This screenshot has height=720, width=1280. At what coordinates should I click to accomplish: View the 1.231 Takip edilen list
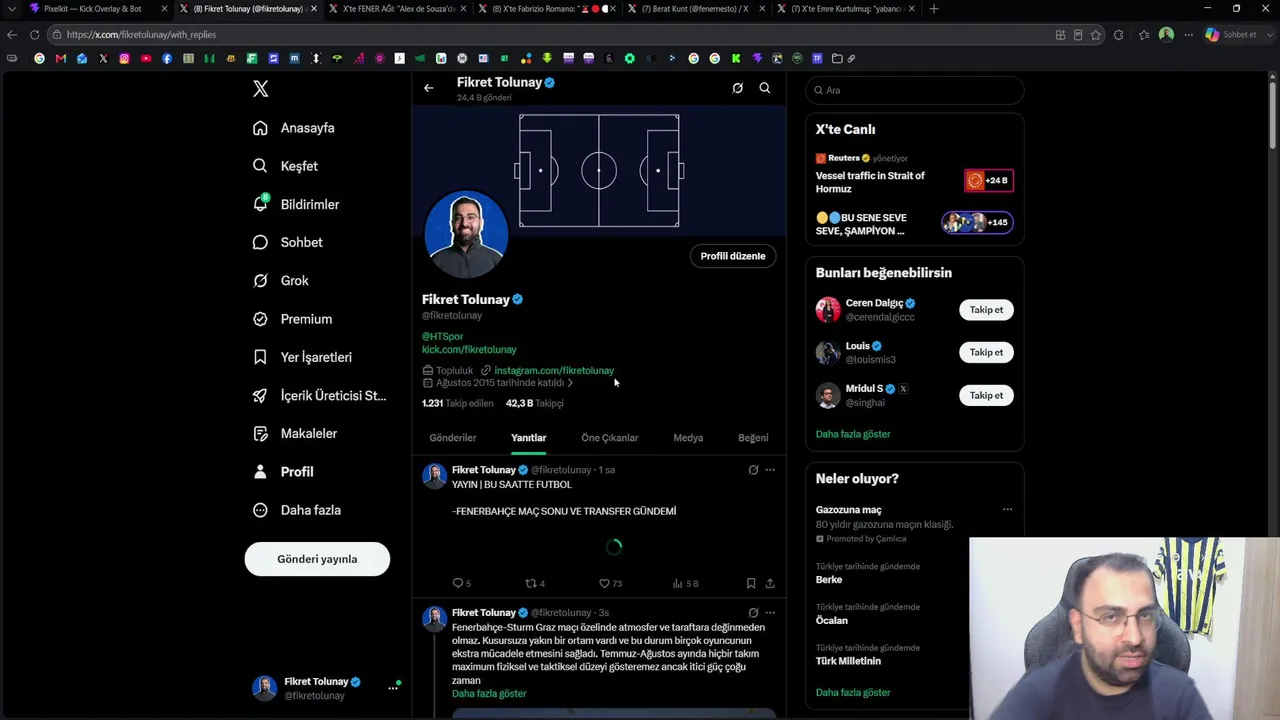(x=458, y=403)
